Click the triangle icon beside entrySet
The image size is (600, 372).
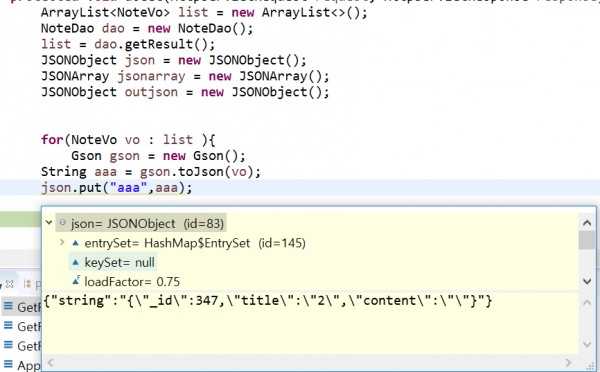tap(75, 243)
